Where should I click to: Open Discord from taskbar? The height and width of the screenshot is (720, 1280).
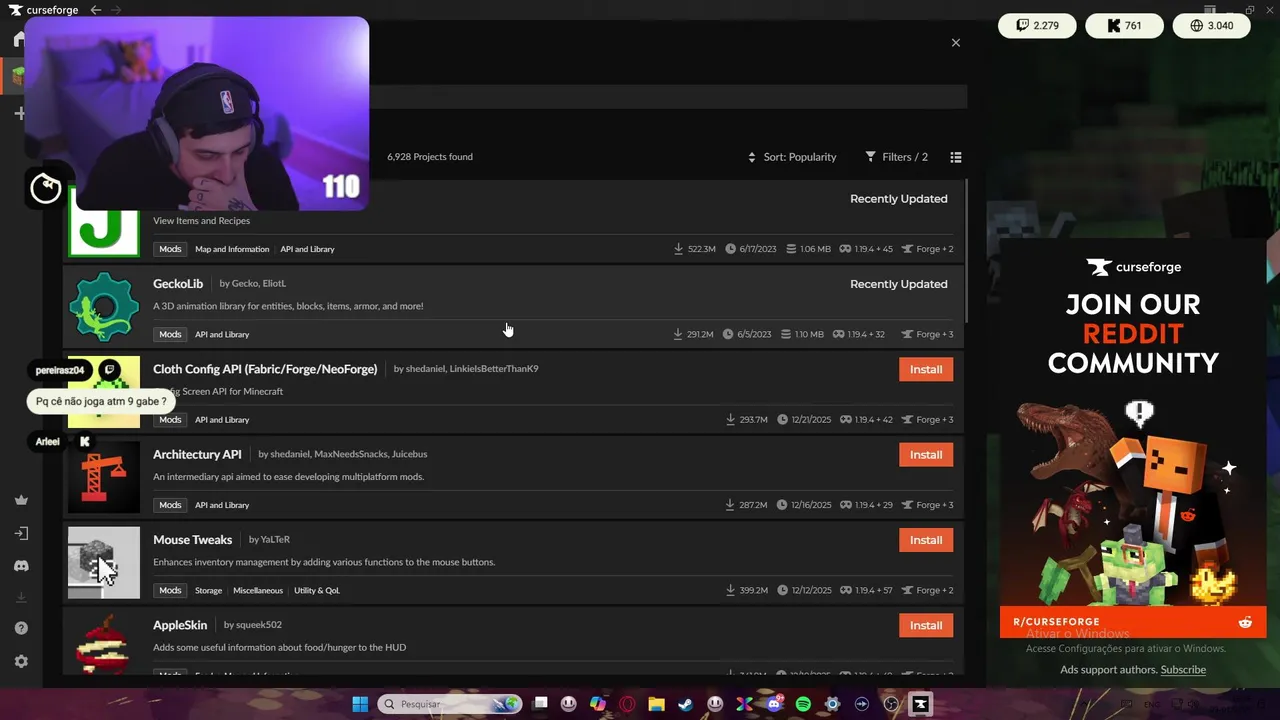[773, 704]
